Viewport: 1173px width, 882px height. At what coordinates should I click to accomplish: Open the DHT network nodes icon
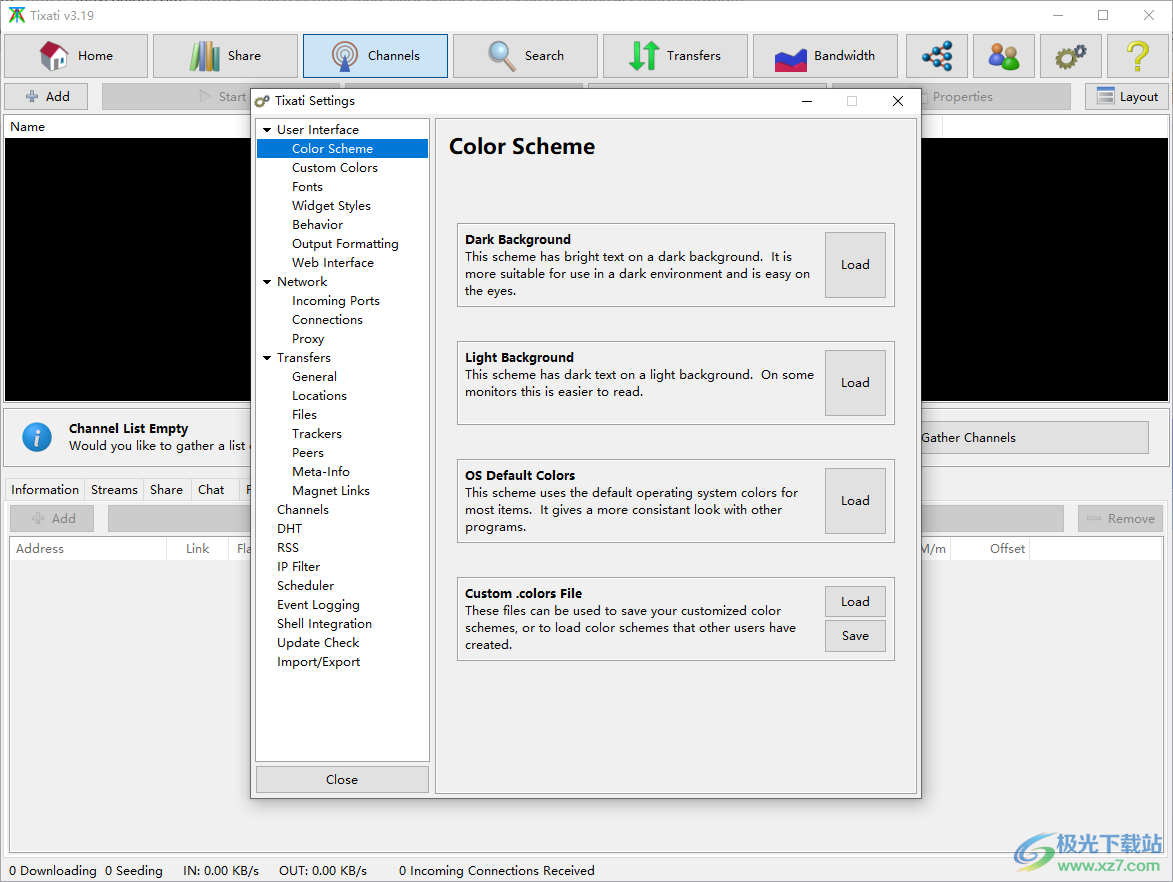937,56
